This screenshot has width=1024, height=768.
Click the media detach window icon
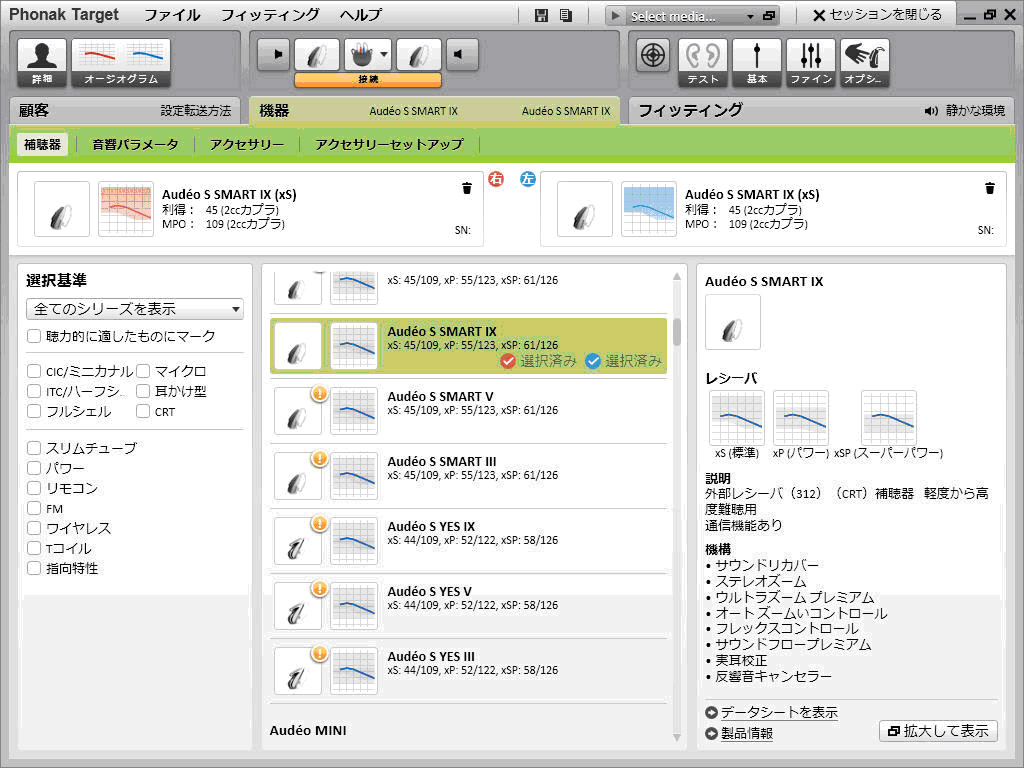point(769,16)
